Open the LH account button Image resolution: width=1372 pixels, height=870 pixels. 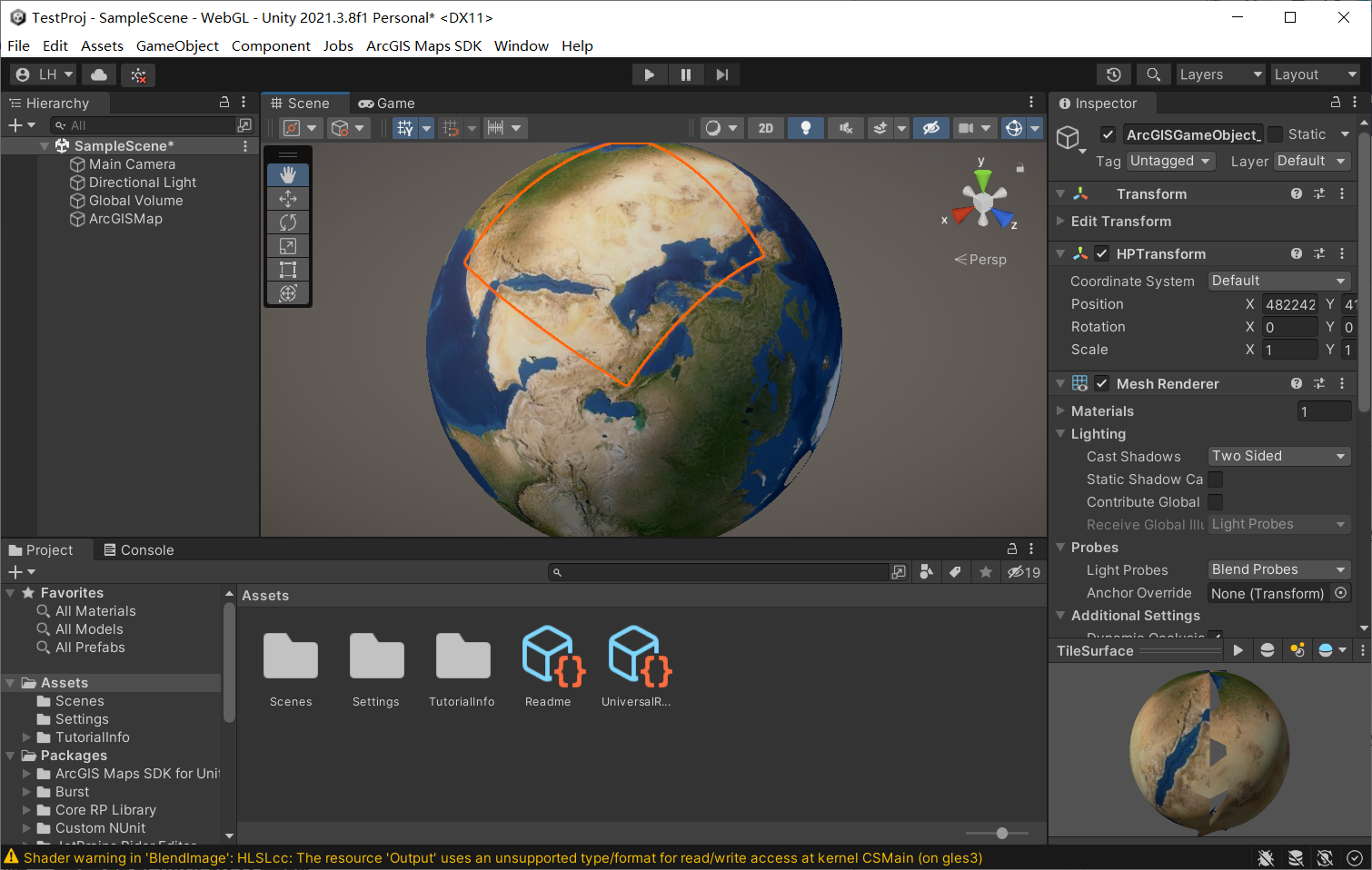click(x=44, y=74)
